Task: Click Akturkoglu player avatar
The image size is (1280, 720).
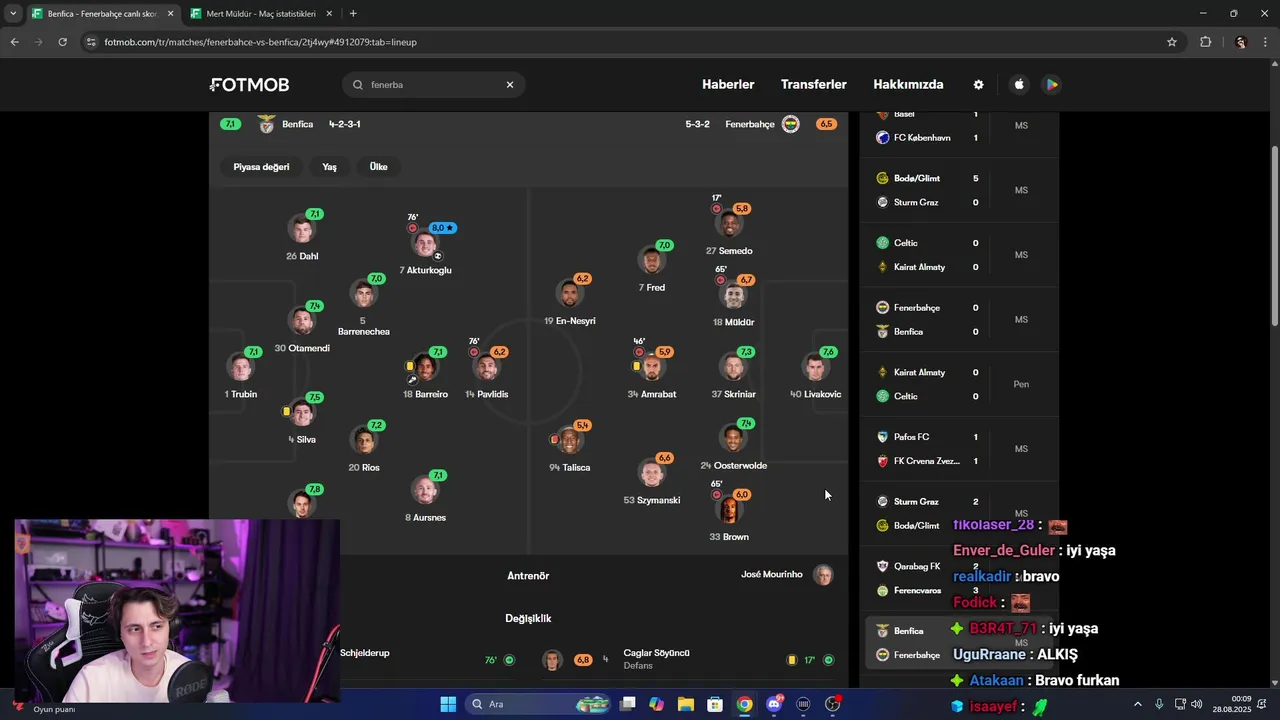Action: (425, 245)
